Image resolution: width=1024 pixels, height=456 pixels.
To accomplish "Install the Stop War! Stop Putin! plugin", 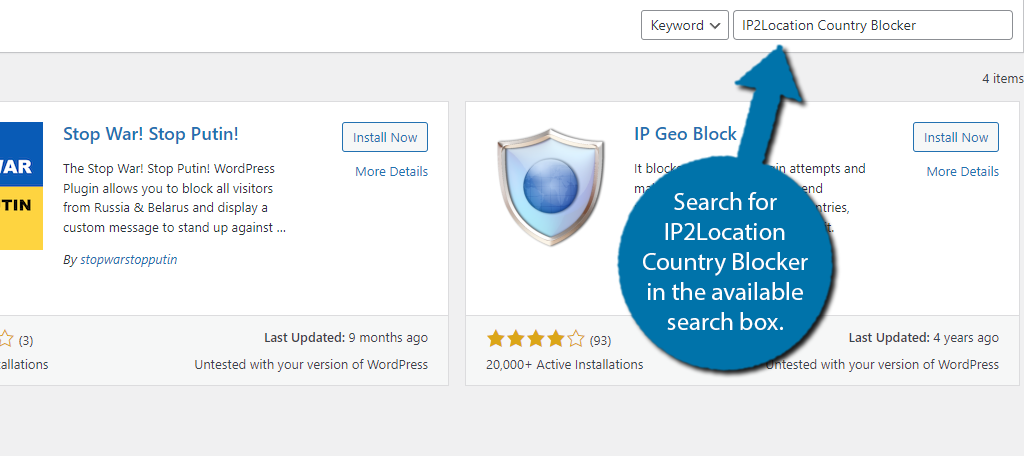I will coord(385,137).
